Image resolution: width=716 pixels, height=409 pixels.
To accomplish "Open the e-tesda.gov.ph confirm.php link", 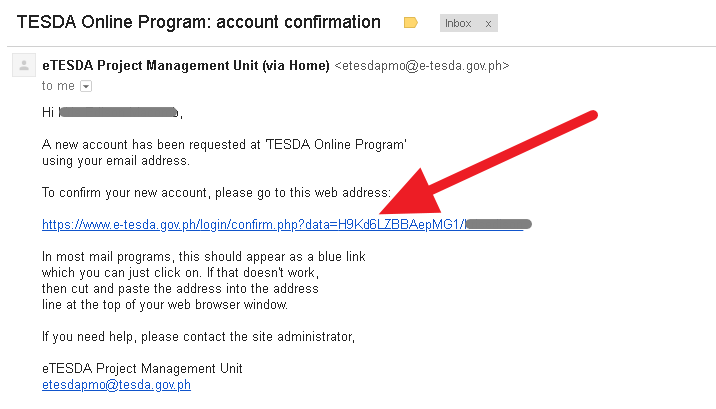I will 282,225.
